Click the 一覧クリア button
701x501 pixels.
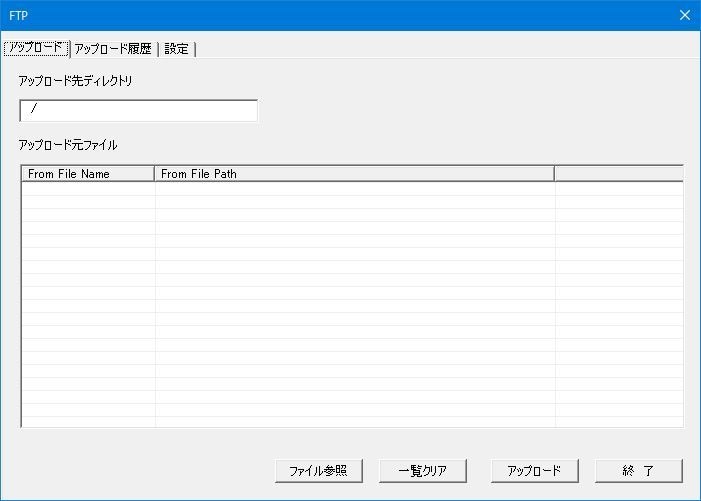(422, 471)
